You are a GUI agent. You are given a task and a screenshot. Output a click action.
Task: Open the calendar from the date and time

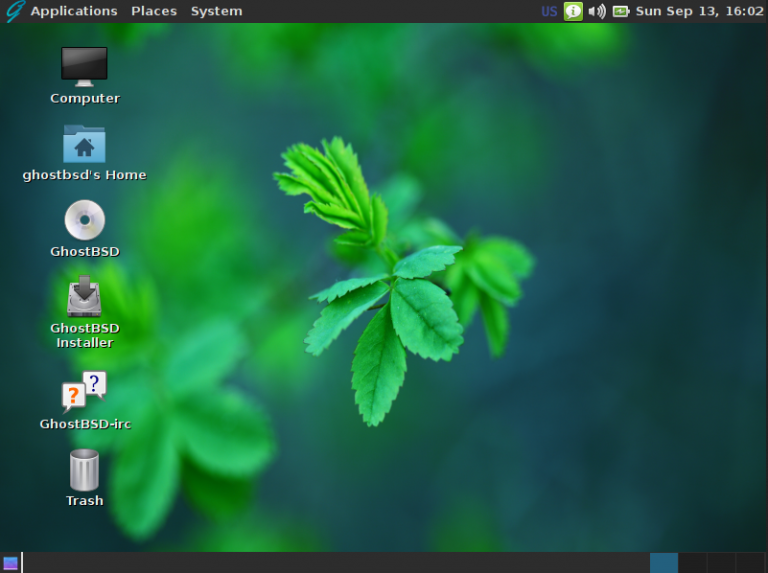point(699,11)
